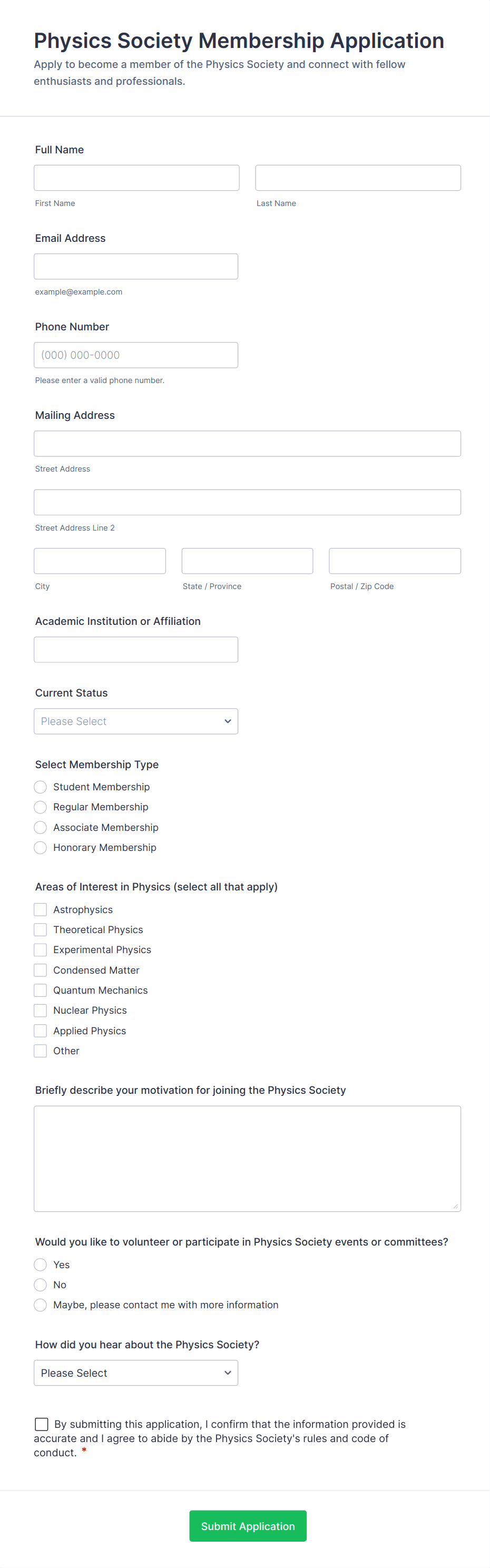Viewport: 490px width, 1568px height.
Task: Choose Honorary Membership option
Action: coord(40,848)
